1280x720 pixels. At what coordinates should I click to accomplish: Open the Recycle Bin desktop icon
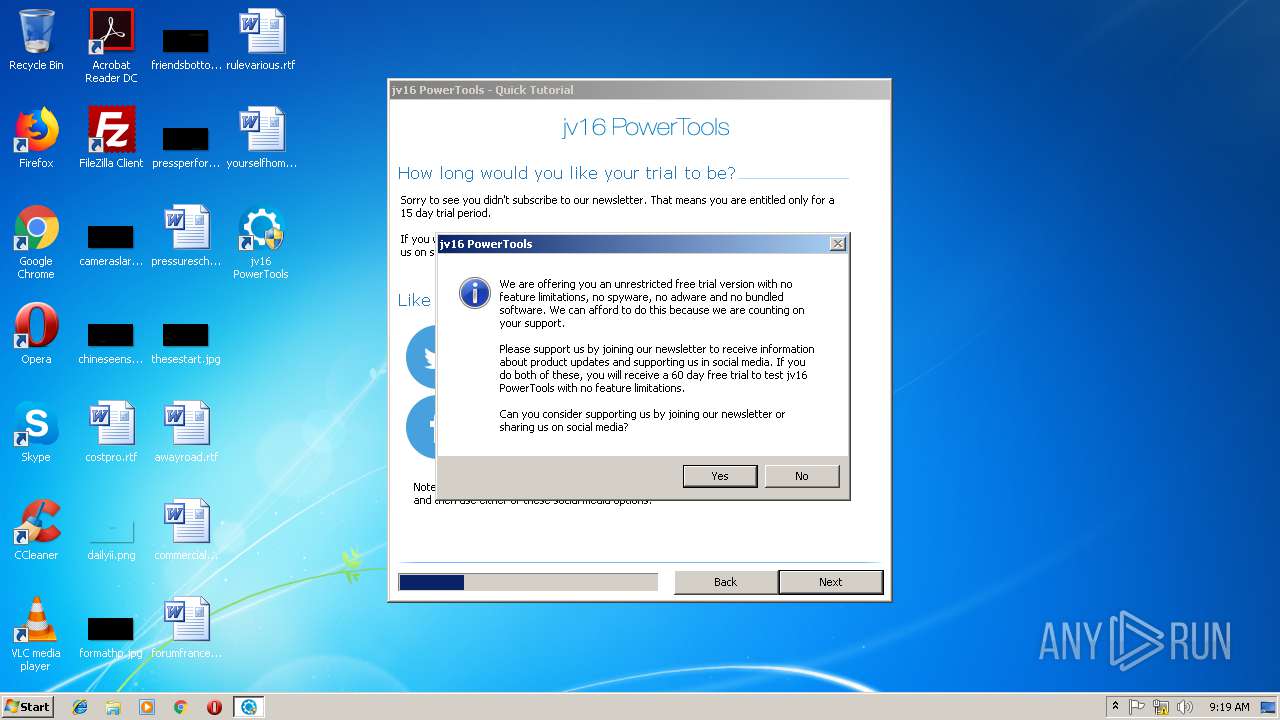pos(36,40)
